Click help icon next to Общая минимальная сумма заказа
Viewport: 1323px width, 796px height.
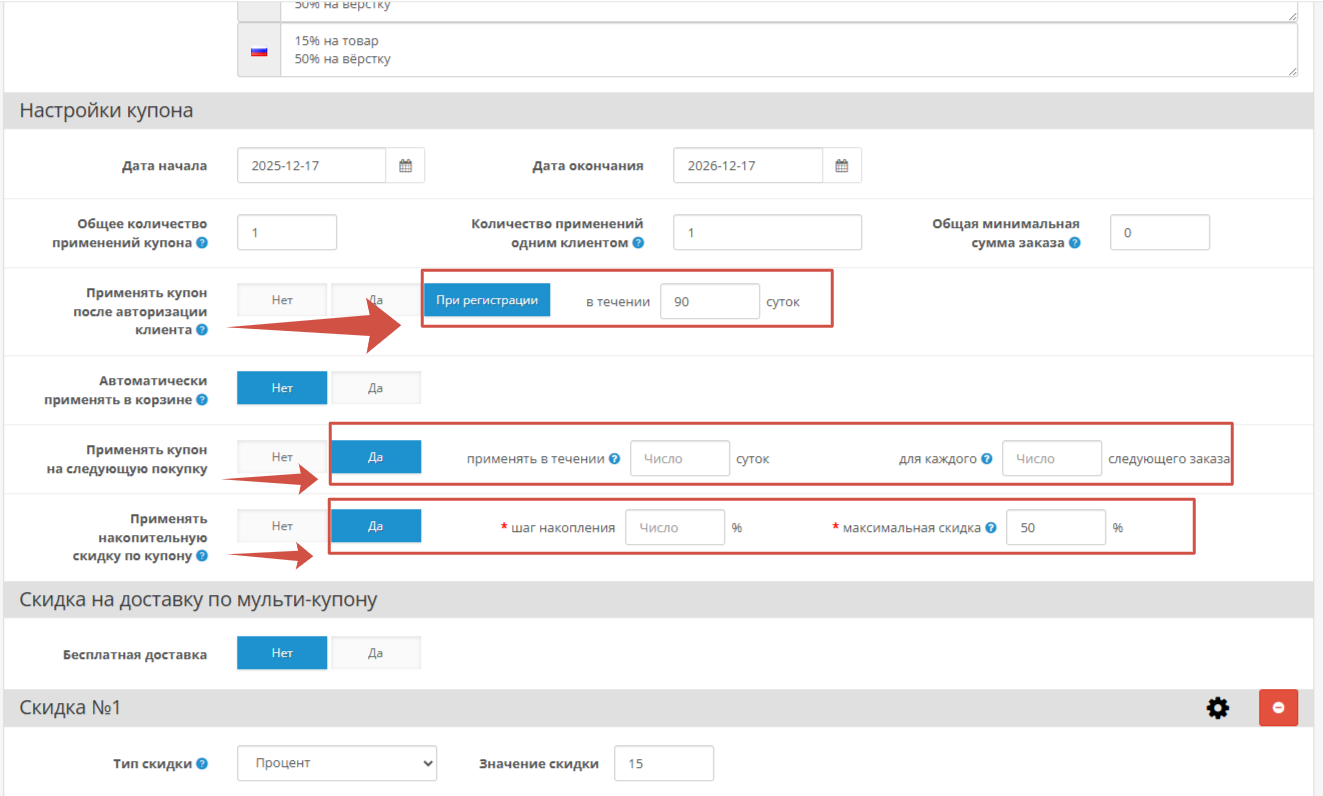1074,242
